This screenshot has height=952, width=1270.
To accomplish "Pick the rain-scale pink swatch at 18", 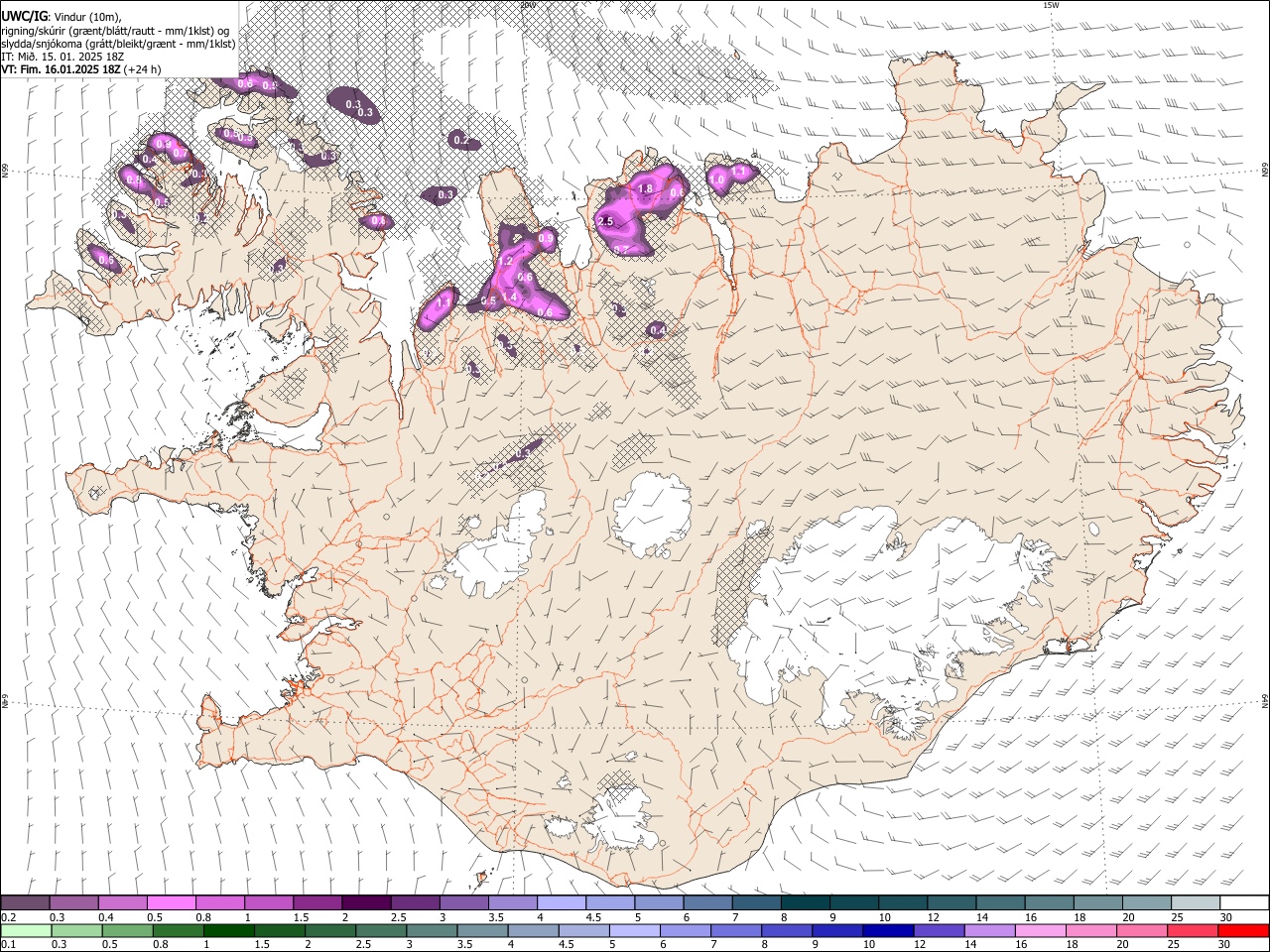I will [1090, 930].
